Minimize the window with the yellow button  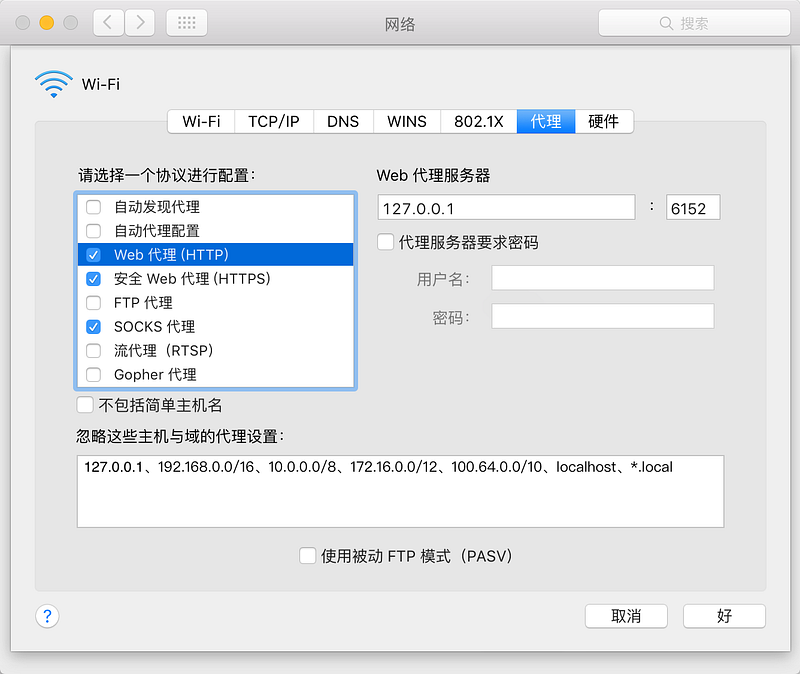(46, 22)
